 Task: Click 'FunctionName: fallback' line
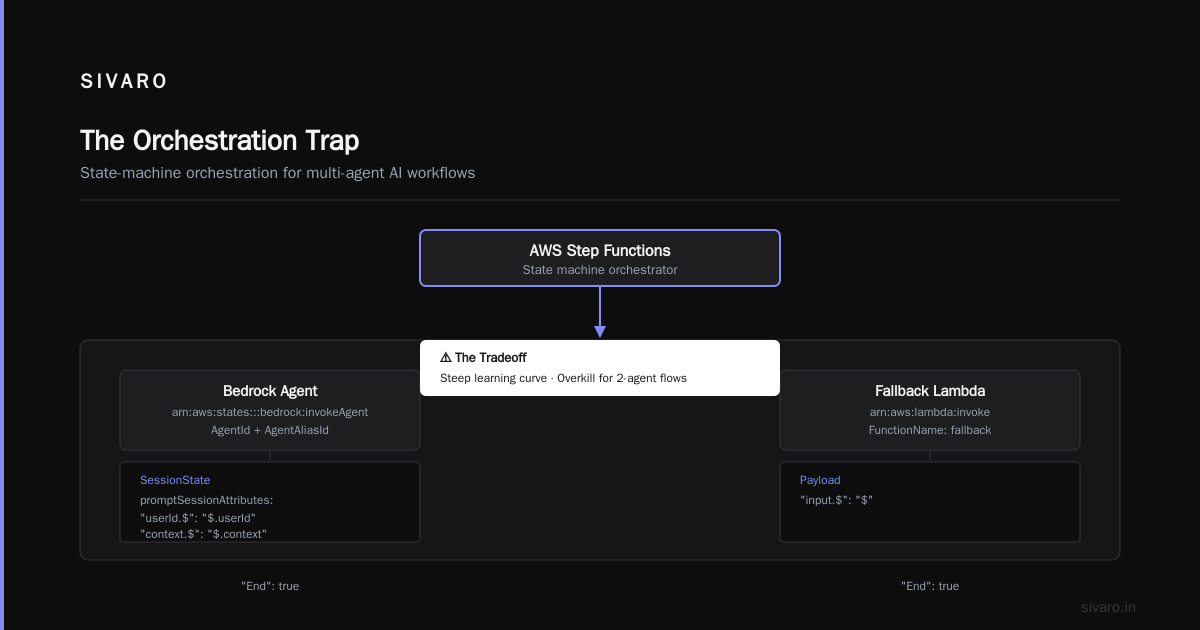click(930, 430)
